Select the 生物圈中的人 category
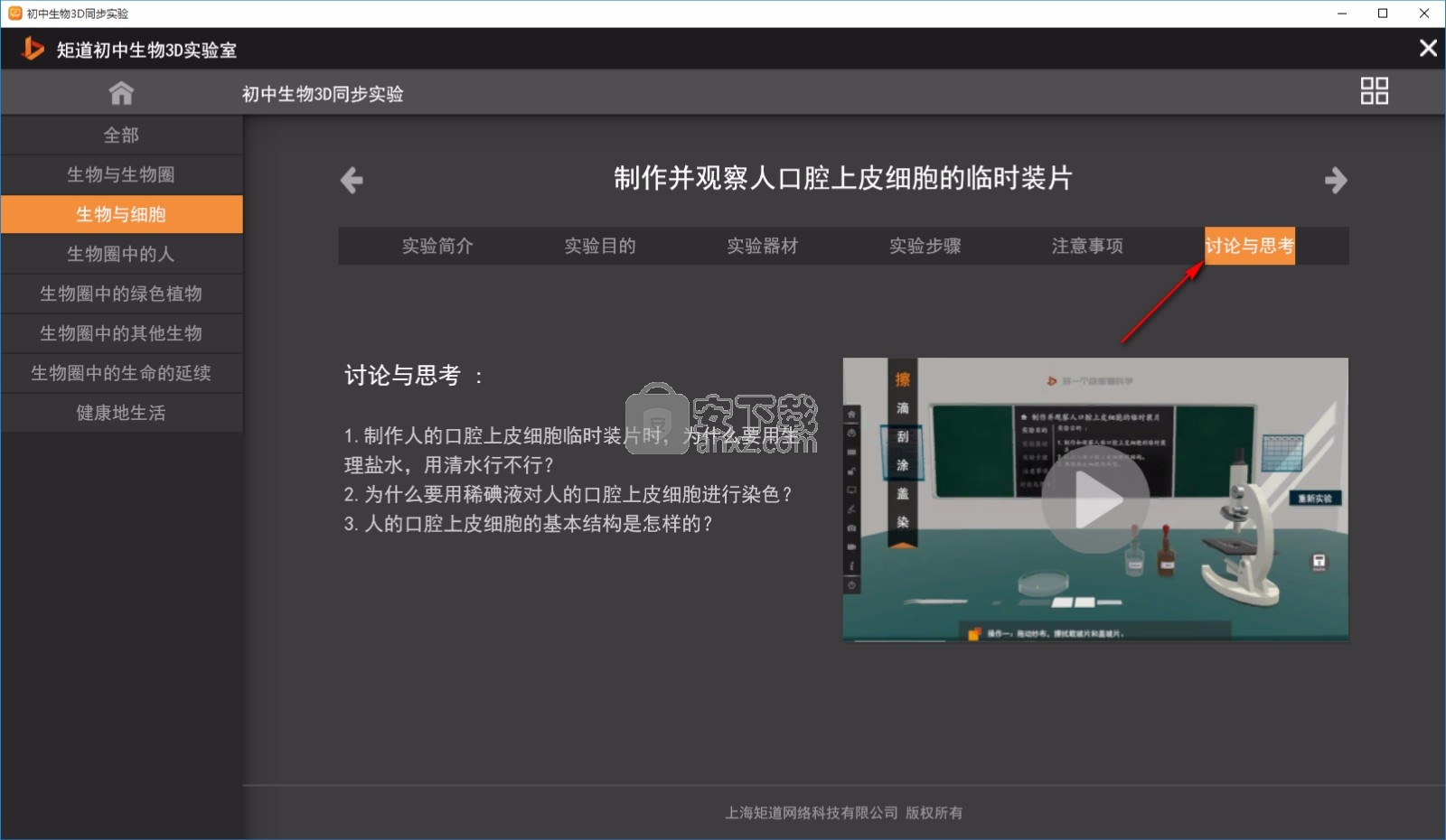 click(121, 255)
